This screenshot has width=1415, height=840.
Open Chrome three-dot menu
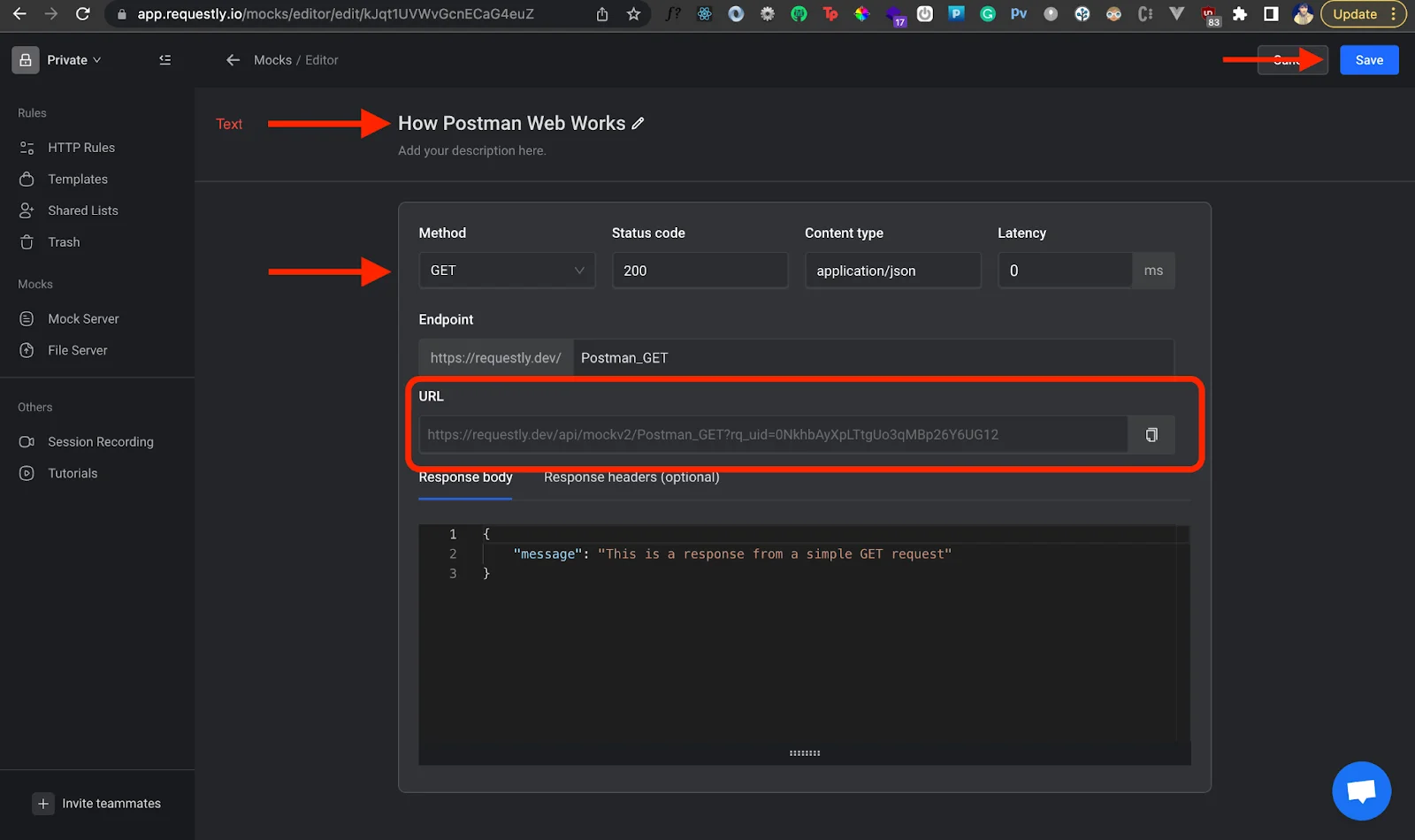point(1394,14)
